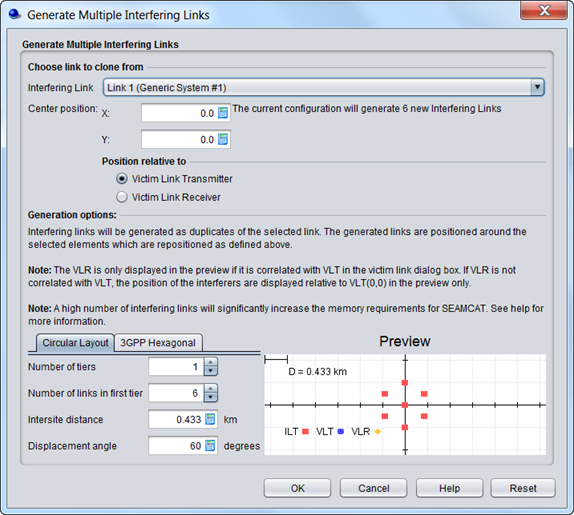
Task: Confirm with the OK button
Action: coord(297,488)
